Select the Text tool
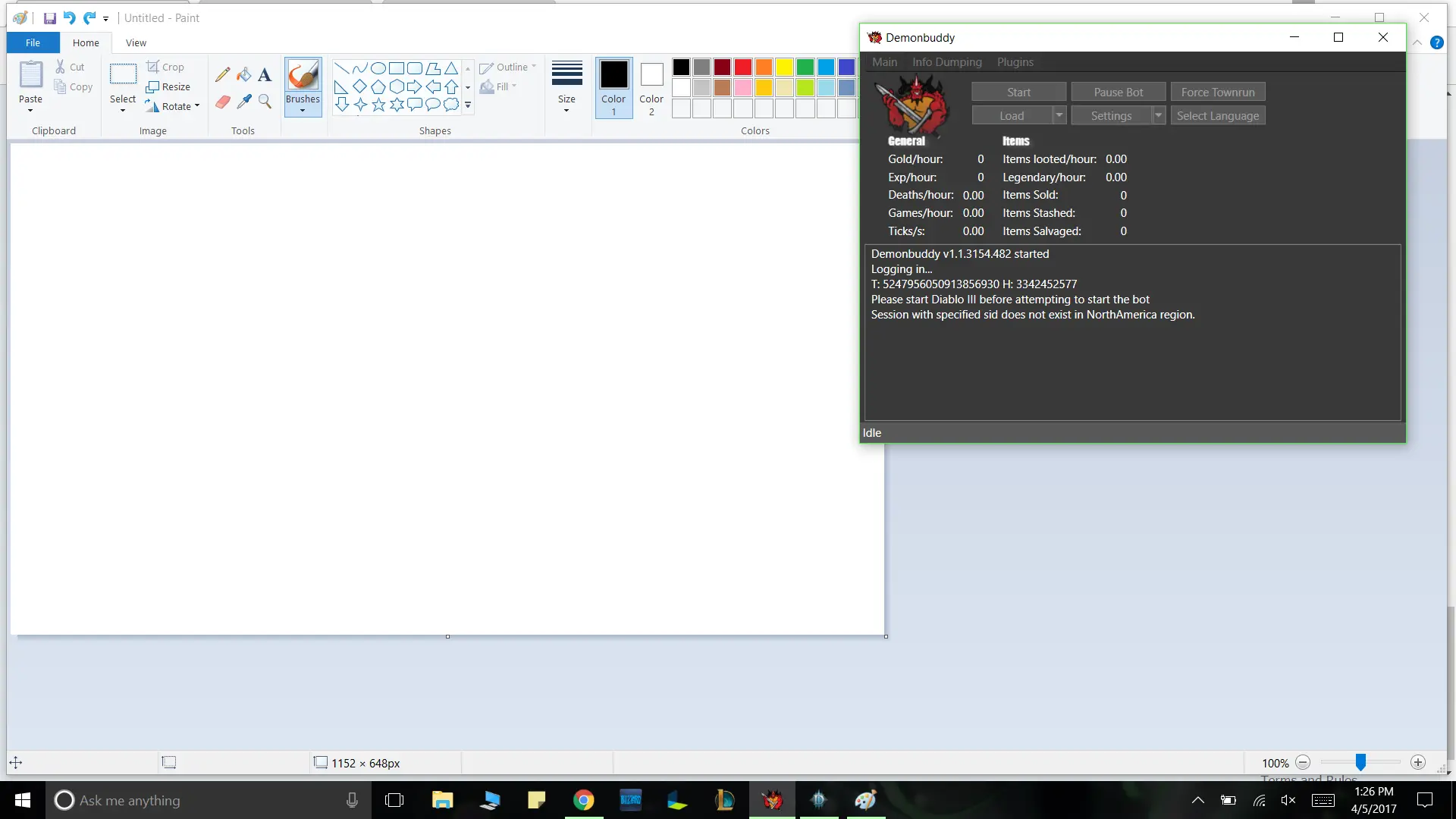This screenshot has height=819, width=1456. pos(265,74)
